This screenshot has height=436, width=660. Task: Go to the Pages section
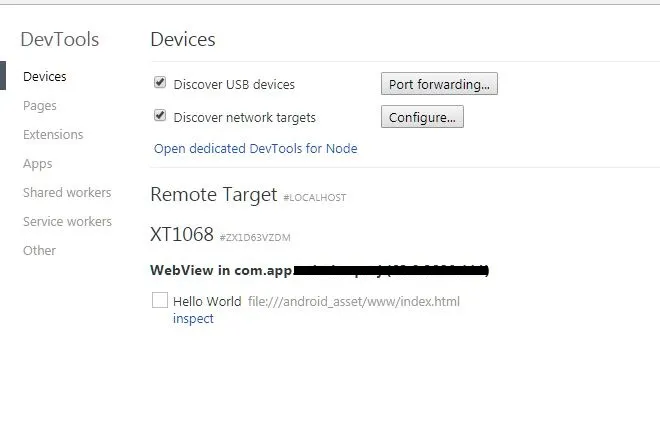pyautogui.click(x=40, y=105)
